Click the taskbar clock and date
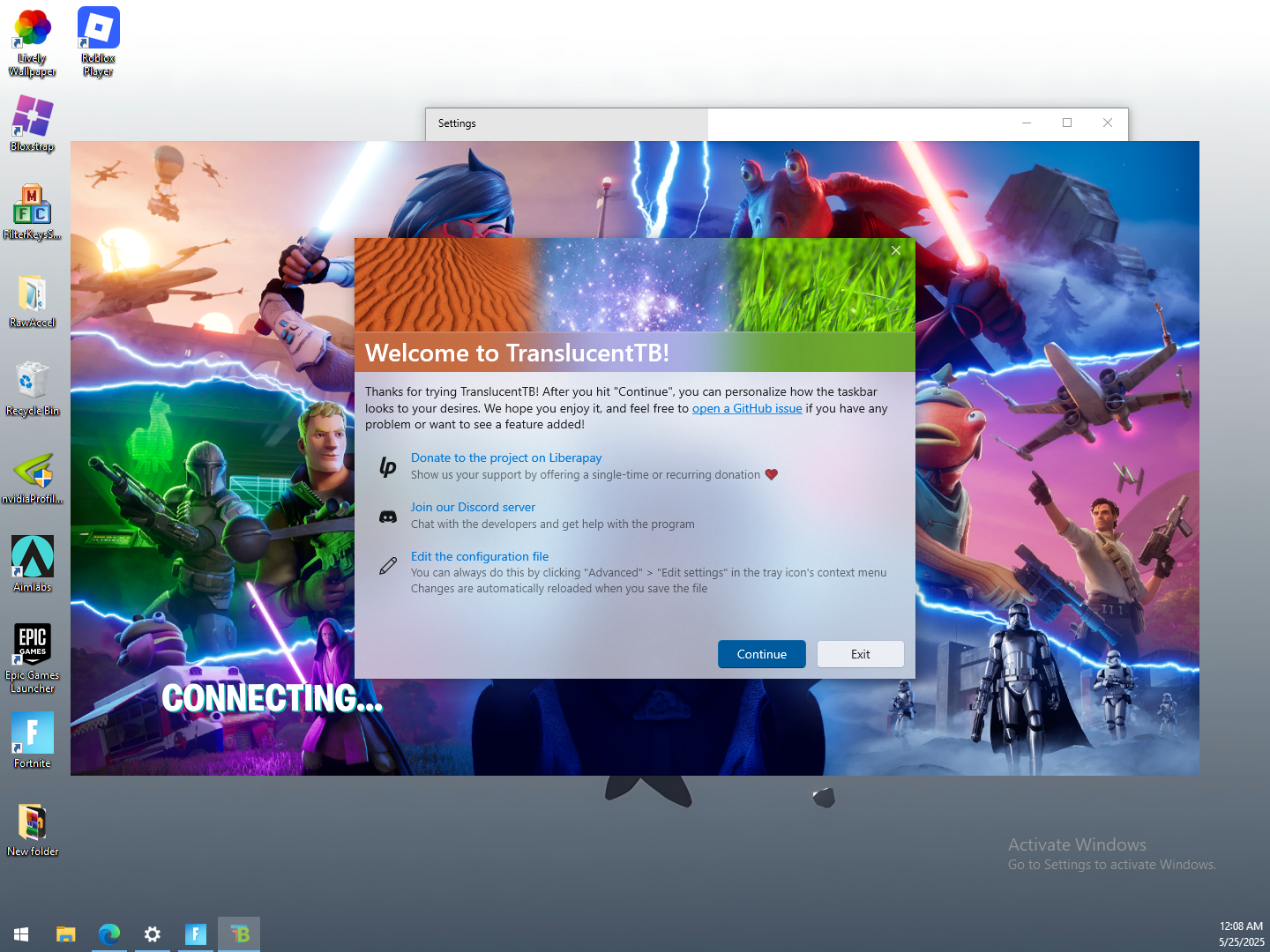Viewport: 1270px width, 952px height. coord(1241,934)
